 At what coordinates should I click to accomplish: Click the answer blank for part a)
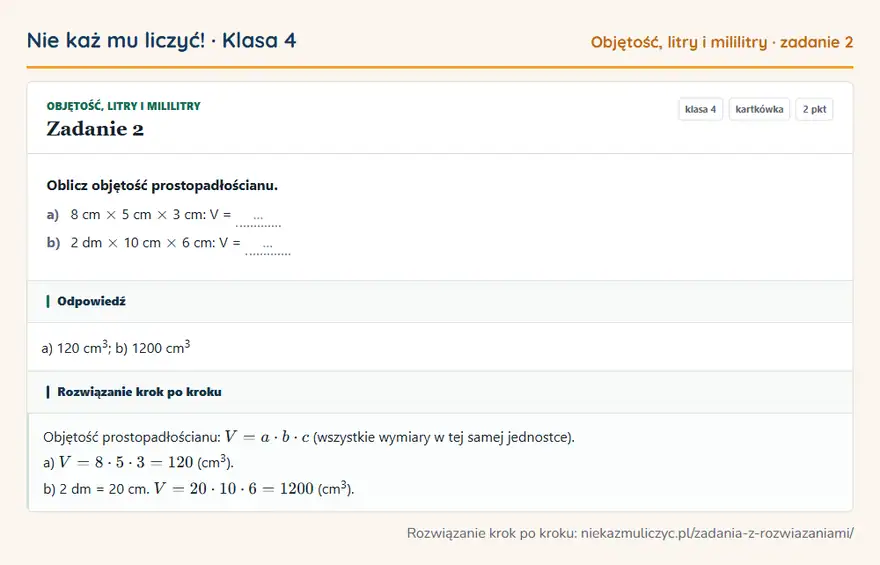pyautogui.click(x=258, y=217)
